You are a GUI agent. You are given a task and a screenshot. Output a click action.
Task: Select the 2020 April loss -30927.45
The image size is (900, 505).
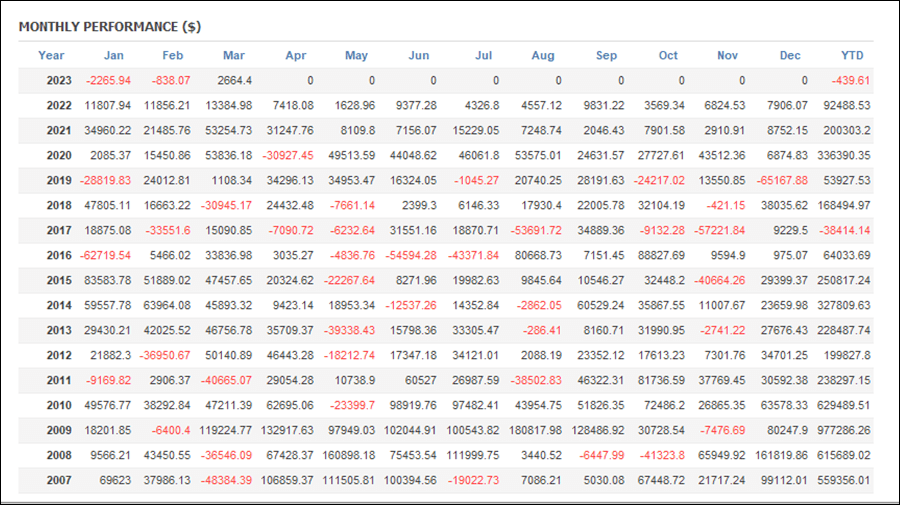288,156
